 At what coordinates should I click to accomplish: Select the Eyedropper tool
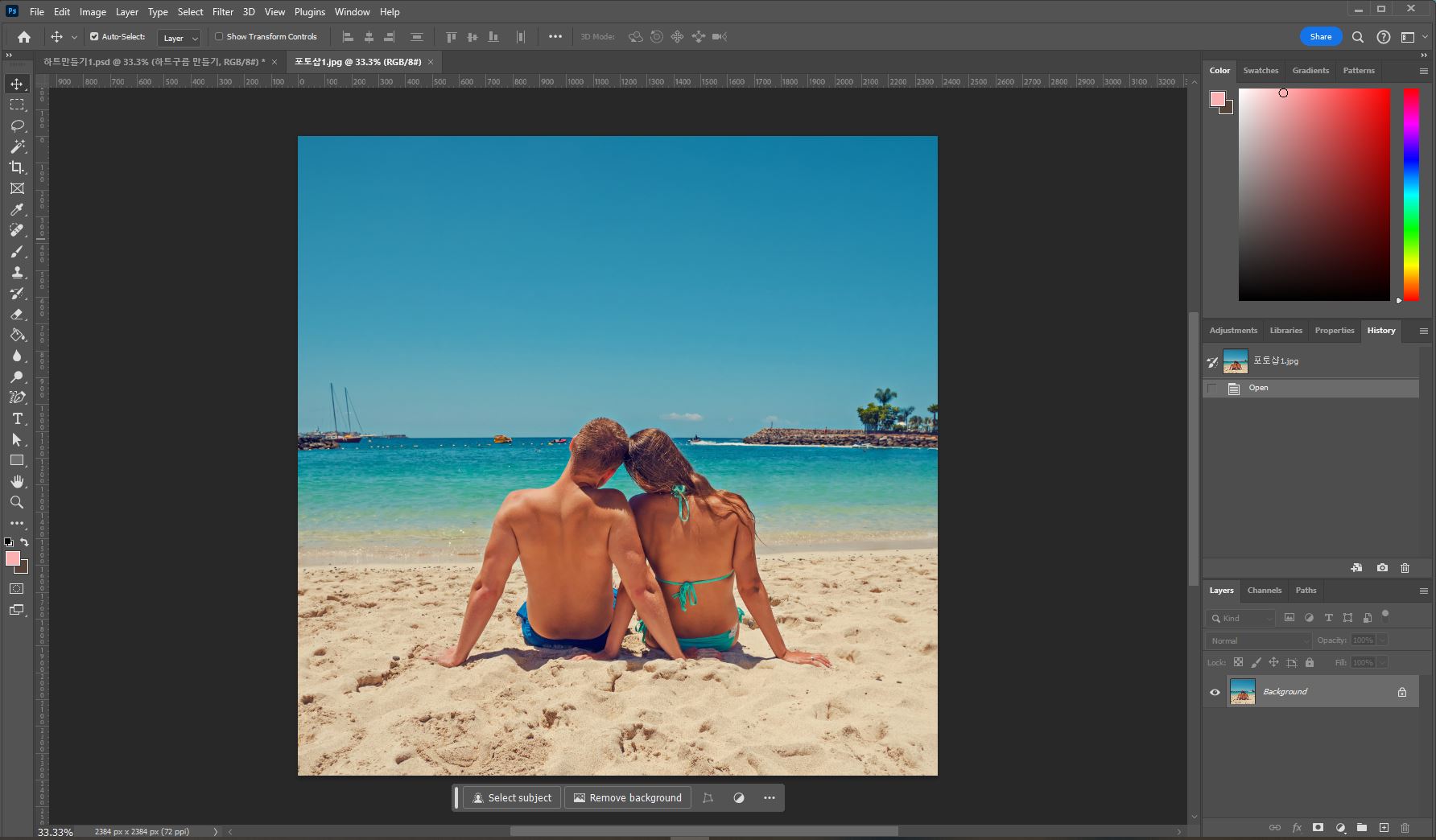click(x=17, y=209)
